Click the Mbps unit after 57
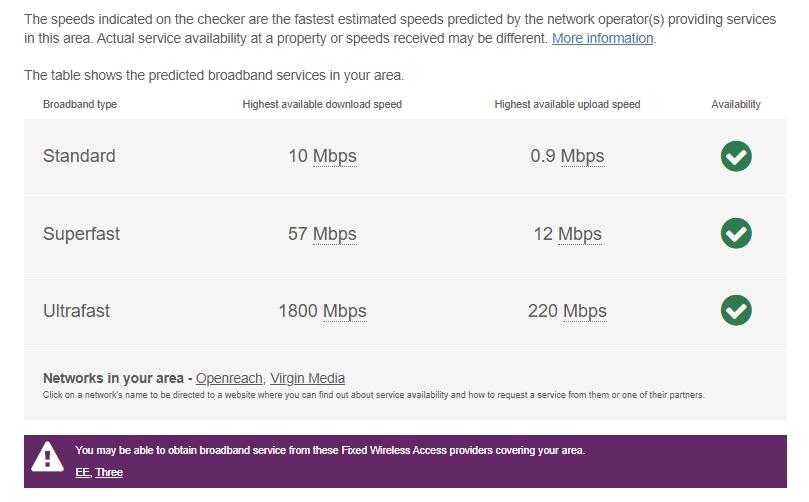The width and height of the screenshot is (809, 502). pos(334,234)
